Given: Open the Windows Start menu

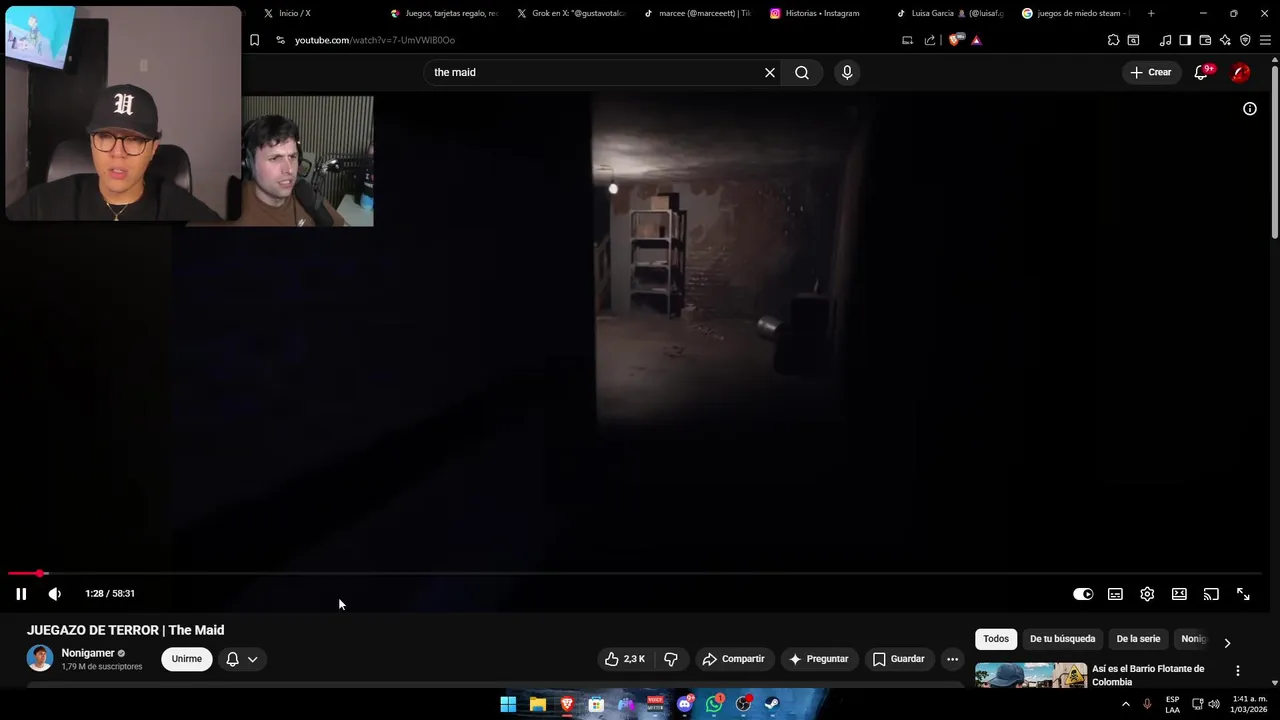Looking at the screenshot, I should pos(508,704).
